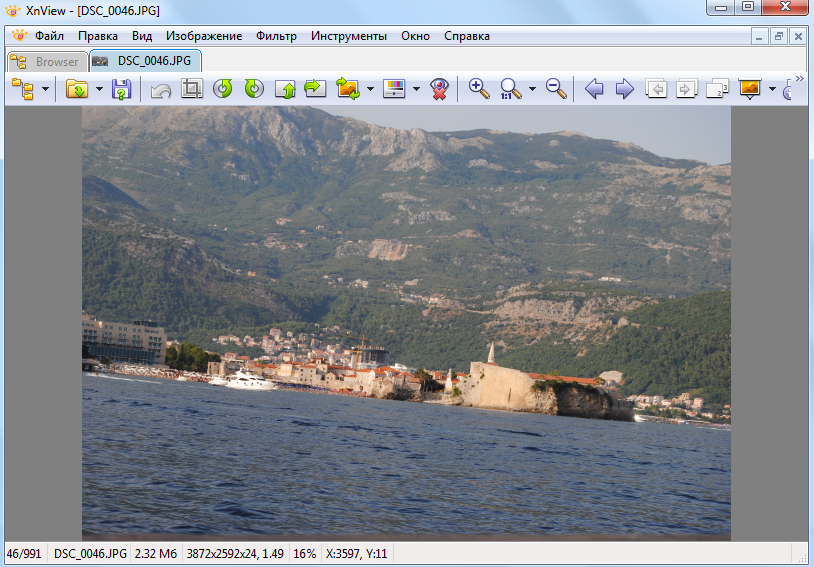Open the Правка menu

[98, 36]
